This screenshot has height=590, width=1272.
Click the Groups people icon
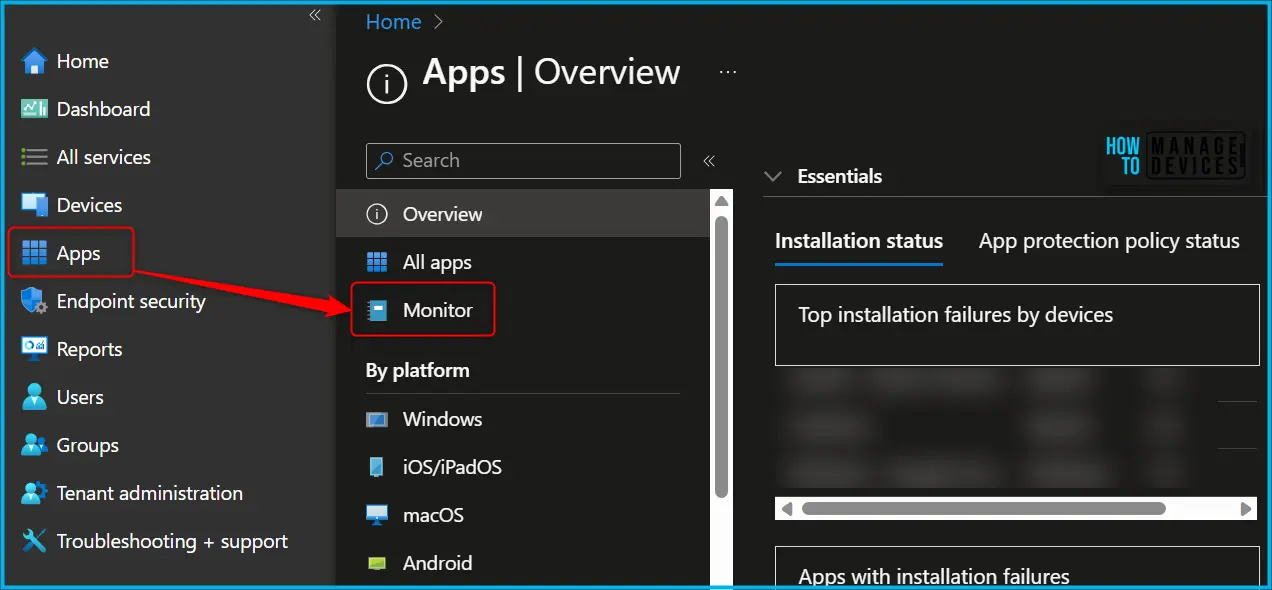pyautogui.click(x=34, y=445)
